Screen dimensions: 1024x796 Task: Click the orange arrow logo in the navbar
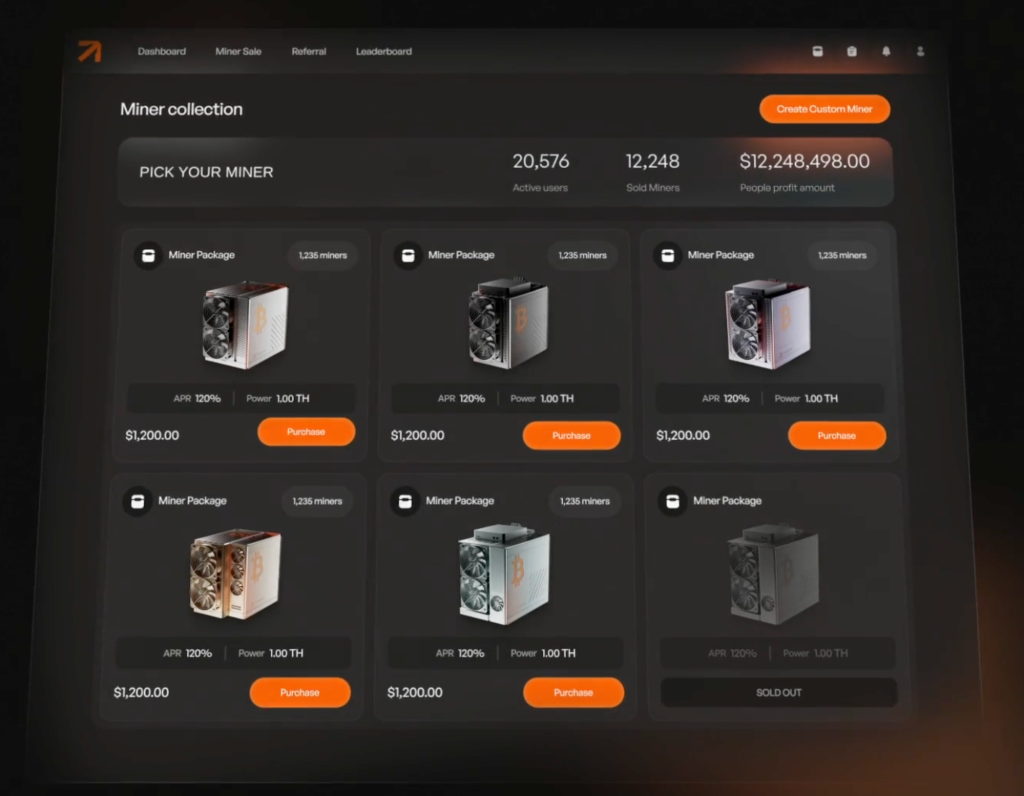90,51
